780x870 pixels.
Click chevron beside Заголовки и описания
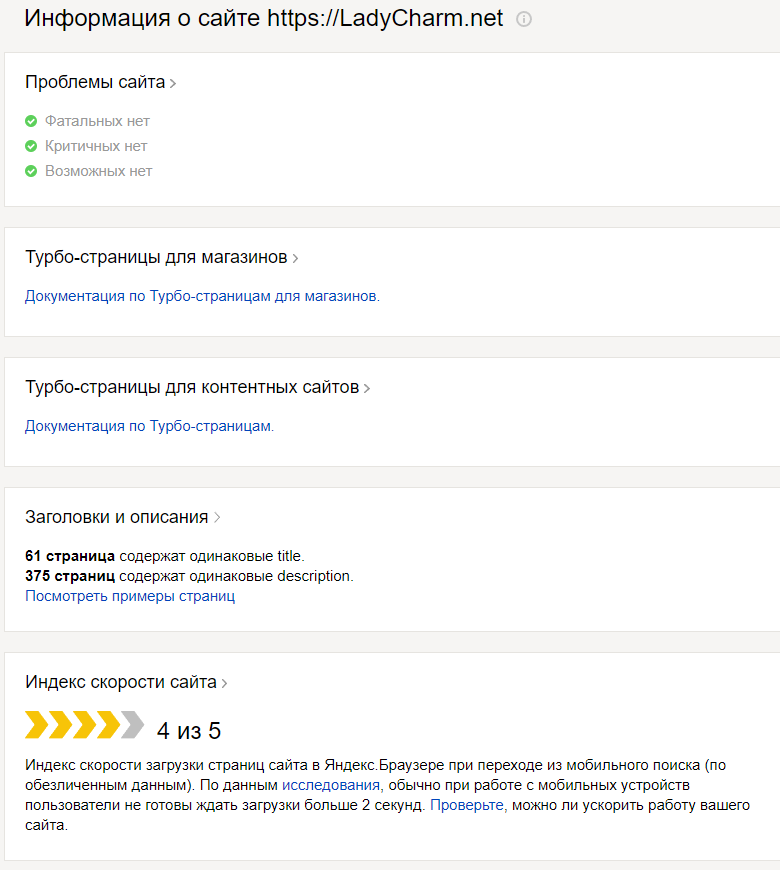pyautogui.click(x=217, y=518)
